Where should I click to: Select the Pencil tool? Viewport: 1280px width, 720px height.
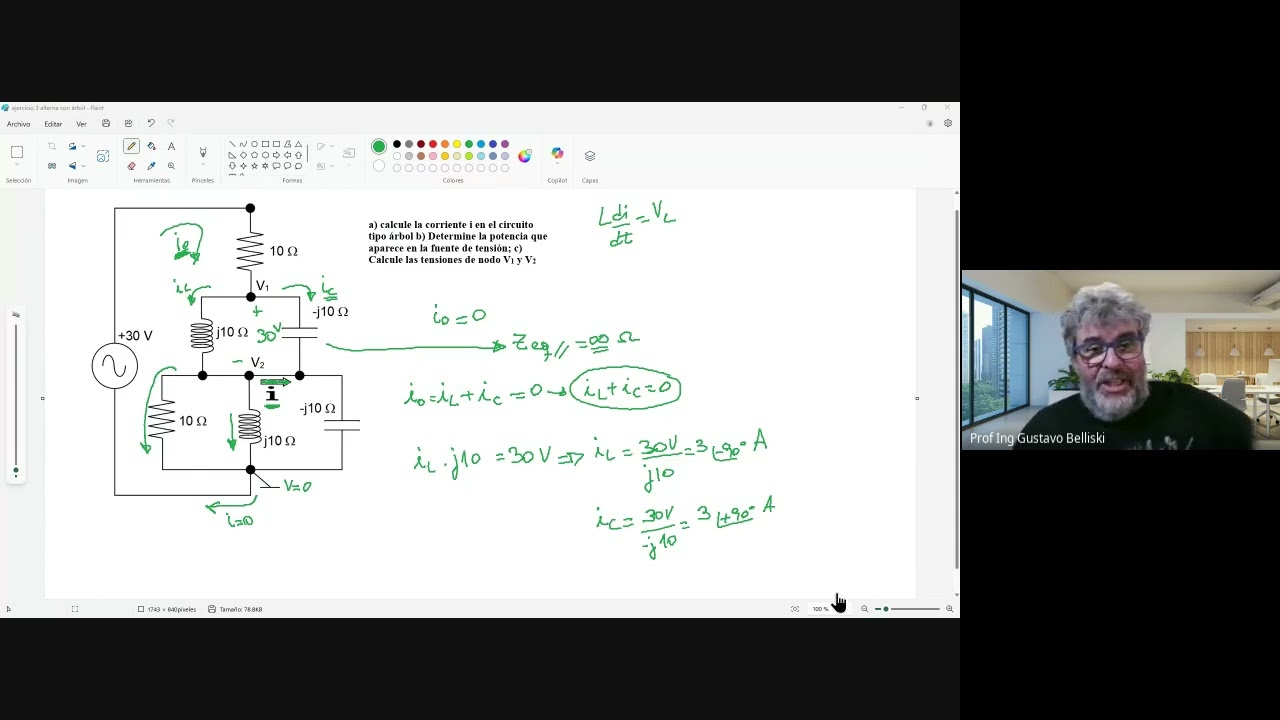pos(131,146)
